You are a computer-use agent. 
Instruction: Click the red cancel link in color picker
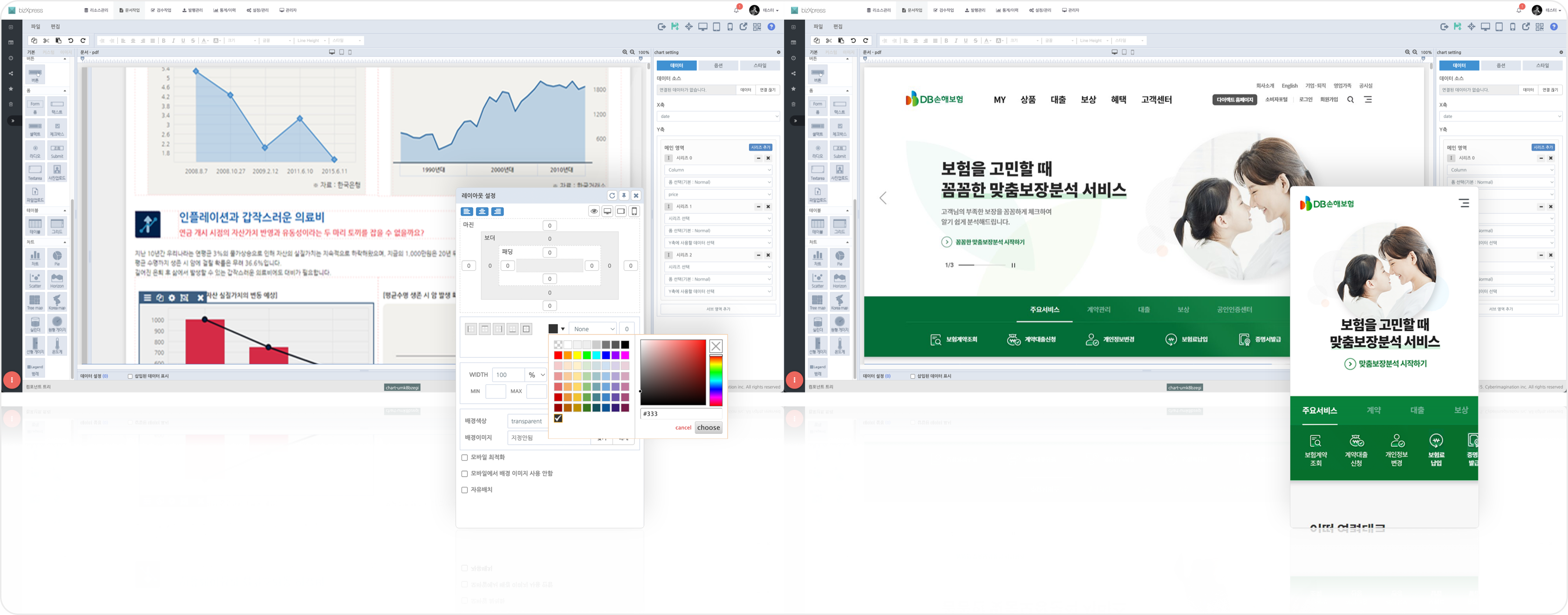[x=683, y=427]
